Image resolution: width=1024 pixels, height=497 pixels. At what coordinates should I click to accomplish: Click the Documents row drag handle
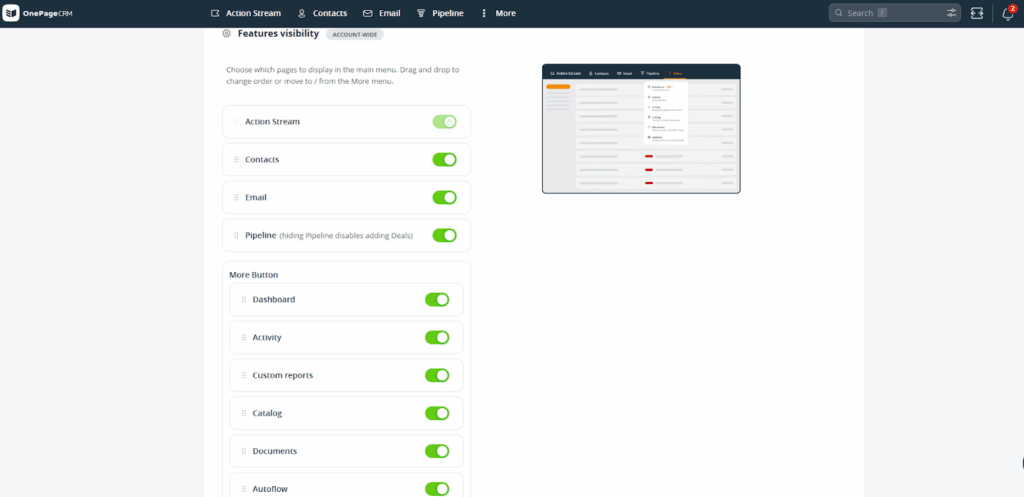click(x=244, y=451)
